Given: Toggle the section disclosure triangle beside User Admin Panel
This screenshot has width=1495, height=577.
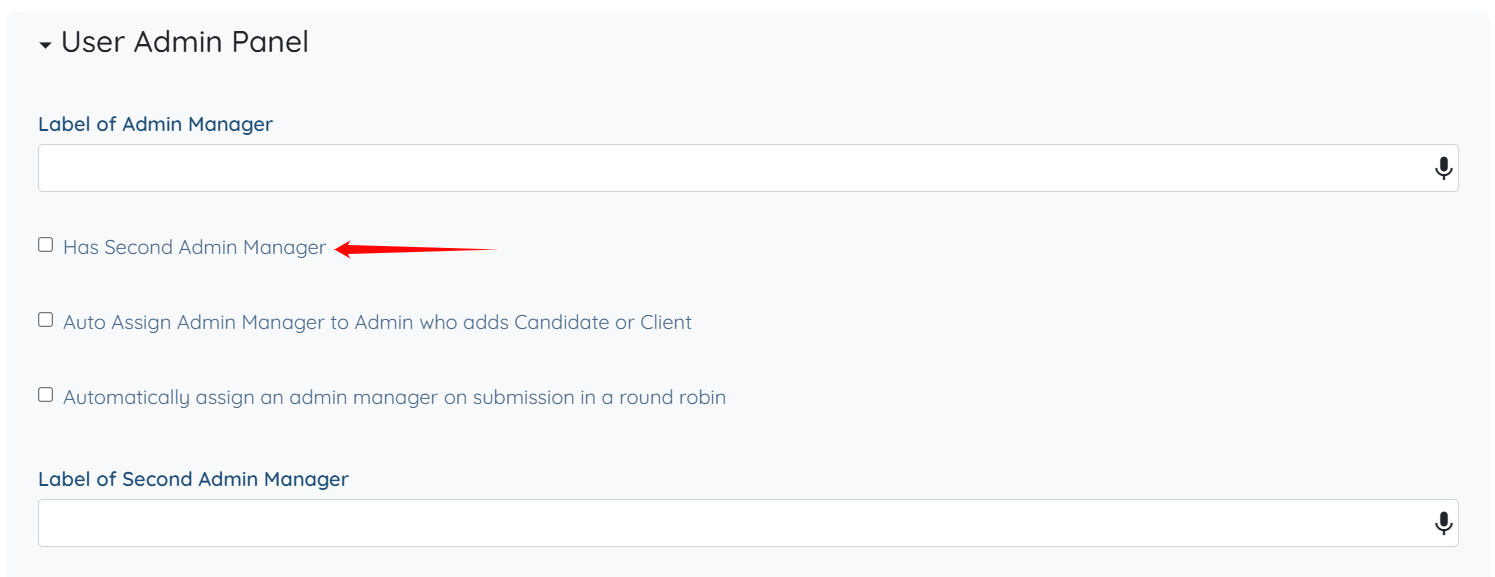Looking at the screenshot, I should [45, 46].
